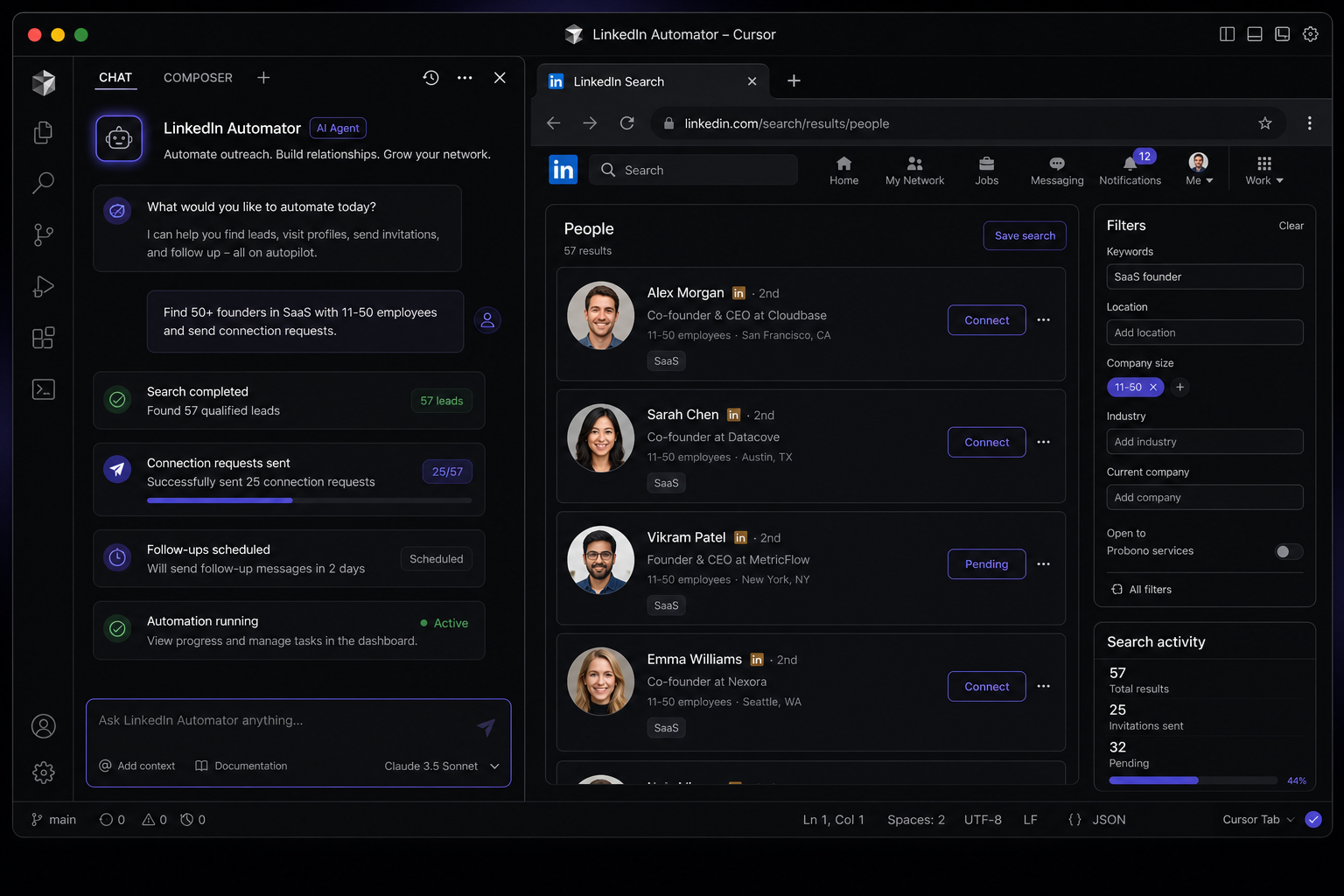Click the LinkedIn Search field
The image size is (1344, 896).
694,170
